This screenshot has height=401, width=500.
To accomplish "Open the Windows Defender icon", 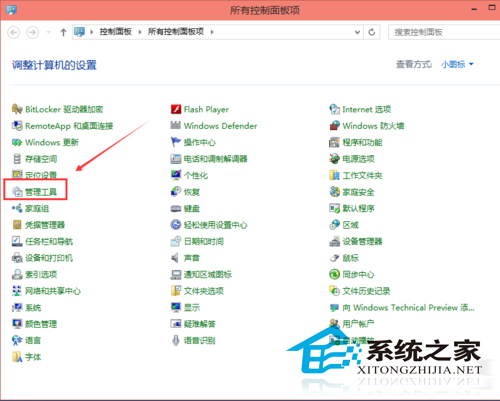I will [176, 126].
